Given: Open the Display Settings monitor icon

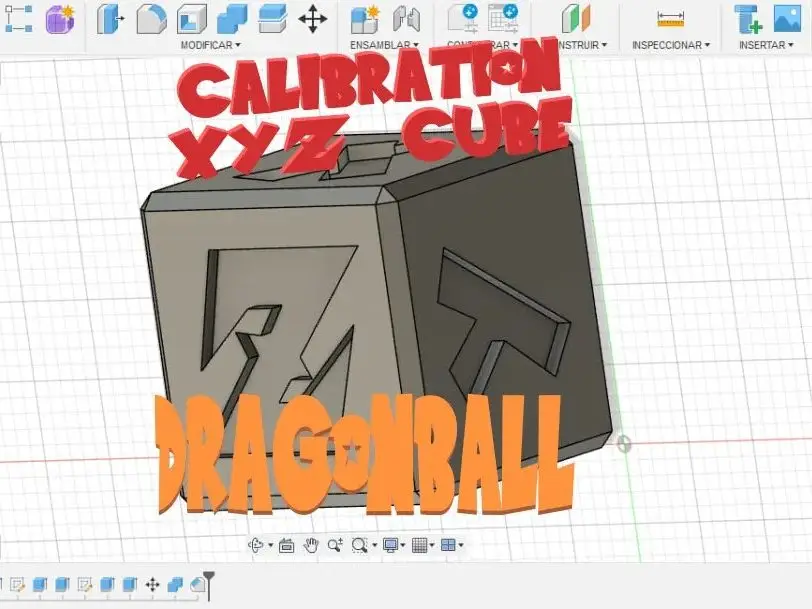Looking at the screenshot, I should pos(390,545).
